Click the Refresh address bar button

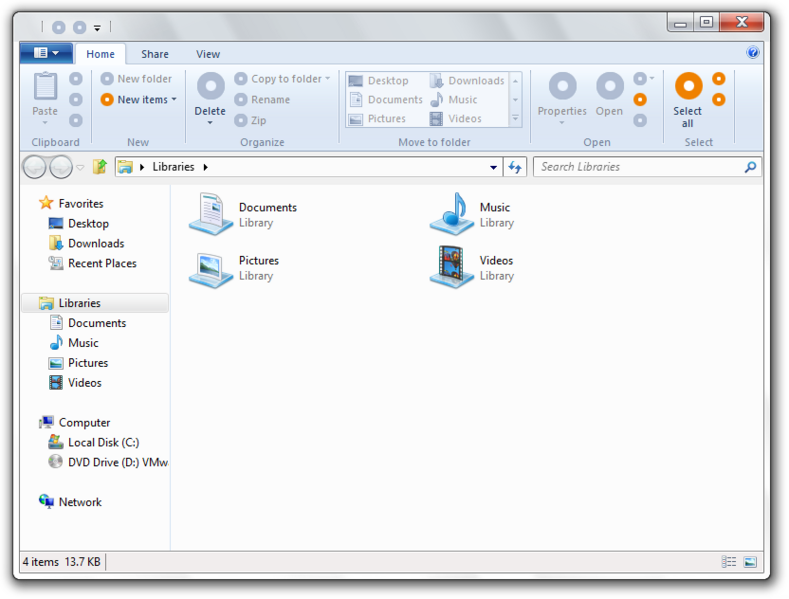[515, 167]
